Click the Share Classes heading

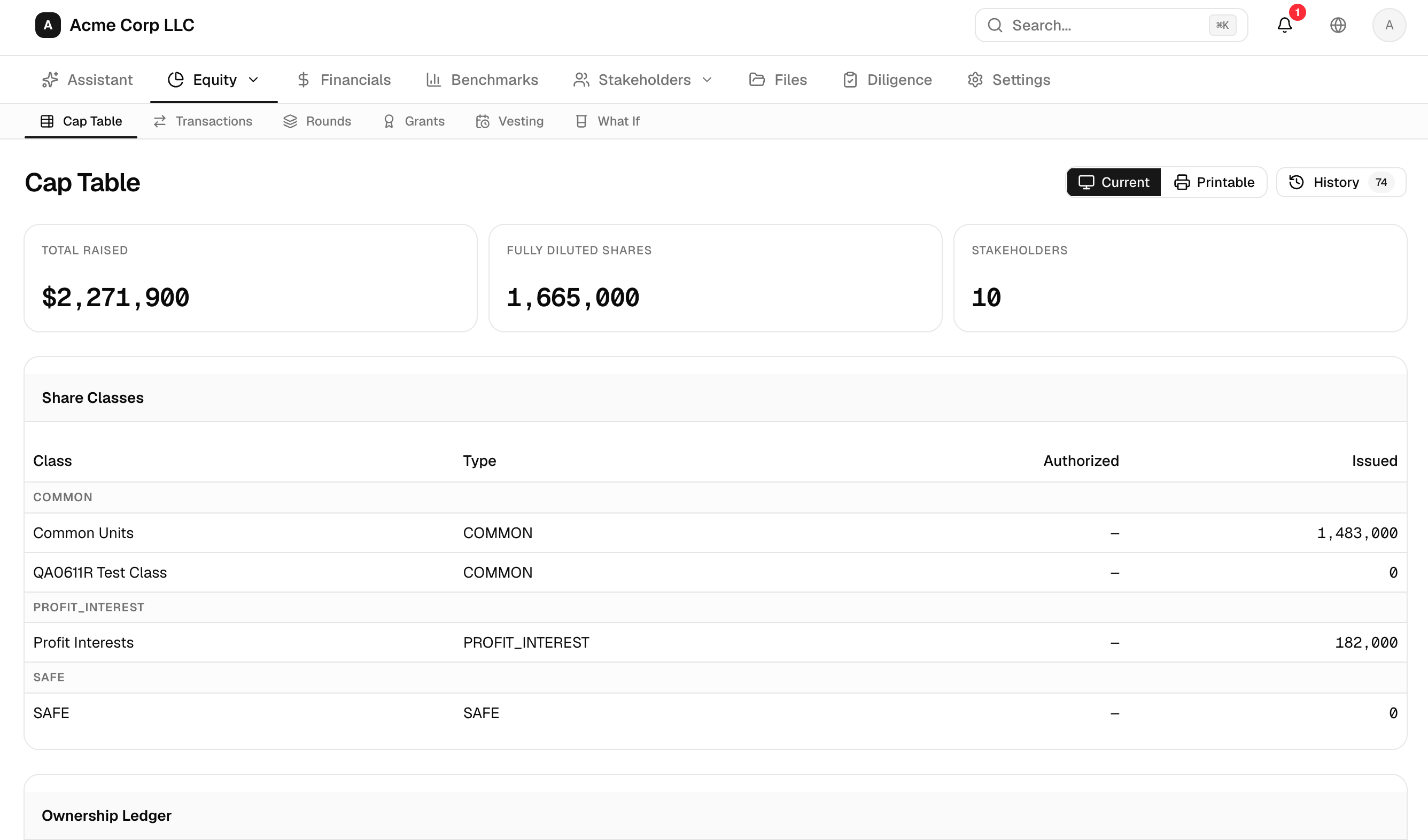93,398
